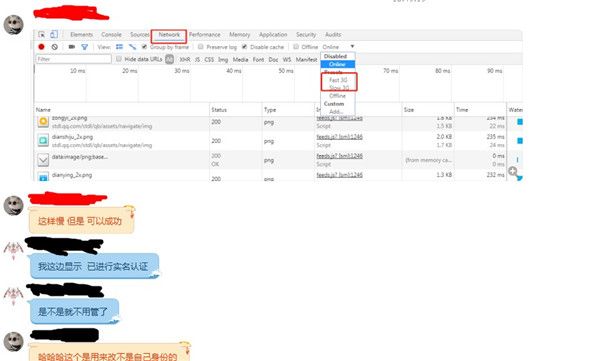The width and height of the screenshot is (600, 361).
Task: Click Add... custom throttling profile
Action: coord(336,111)
